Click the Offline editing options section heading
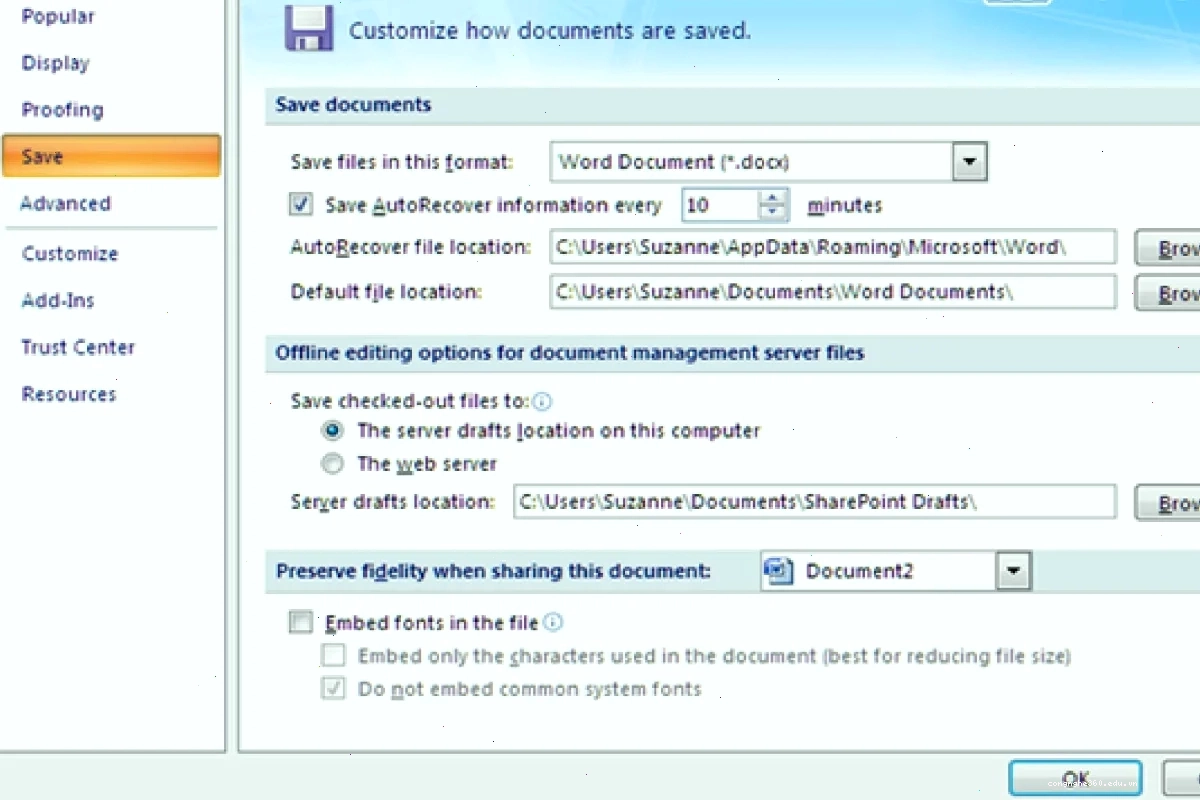Screen dimensions: 1200x800 (570, 352)
